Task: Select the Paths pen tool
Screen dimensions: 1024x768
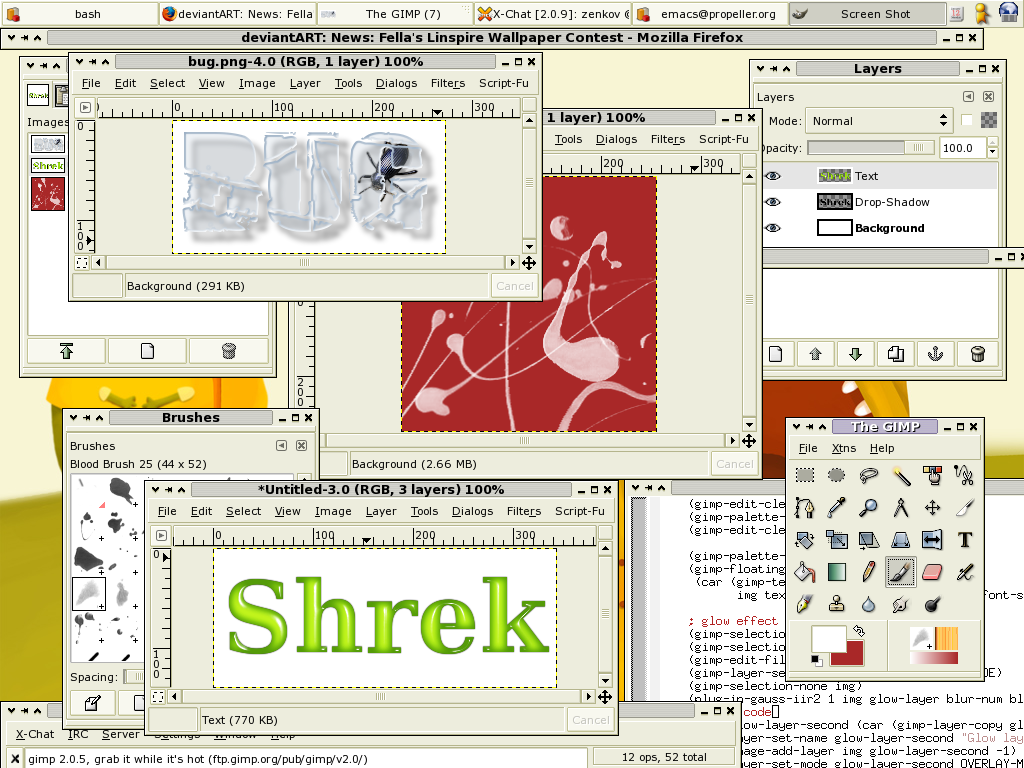Action: pyautogui.click(x=805, y=507)
